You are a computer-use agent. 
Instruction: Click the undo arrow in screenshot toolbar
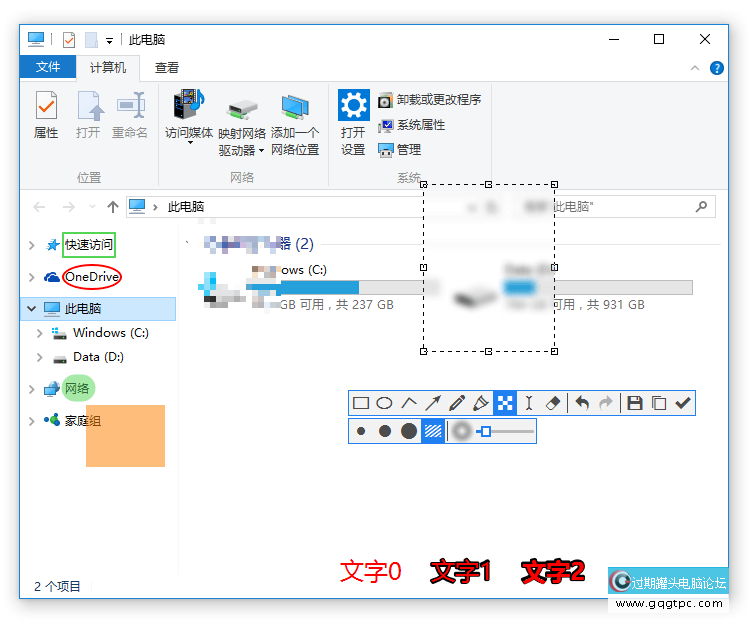coord(582,403)
